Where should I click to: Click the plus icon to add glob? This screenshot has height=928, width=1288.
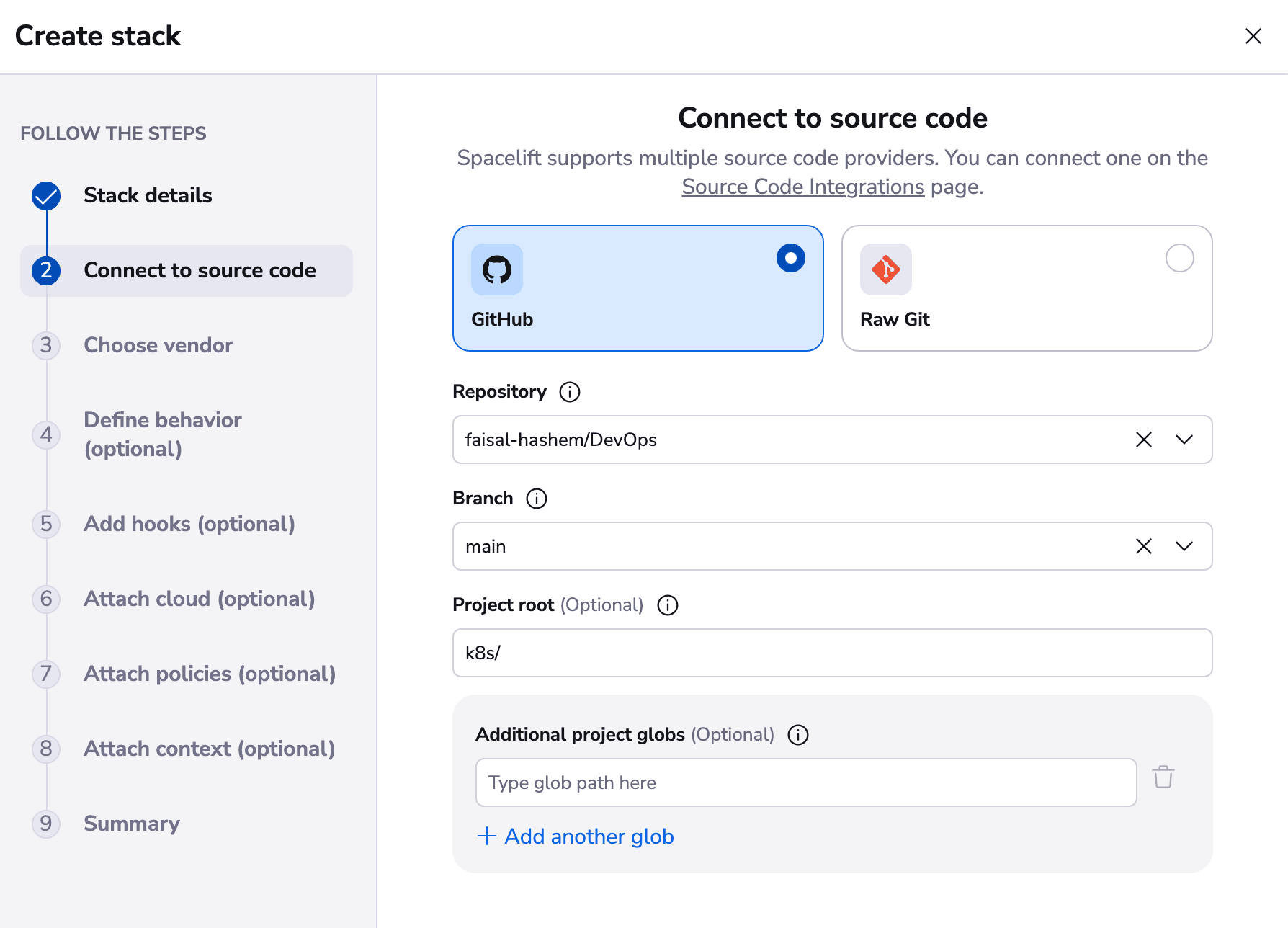(x=487, y=836)
